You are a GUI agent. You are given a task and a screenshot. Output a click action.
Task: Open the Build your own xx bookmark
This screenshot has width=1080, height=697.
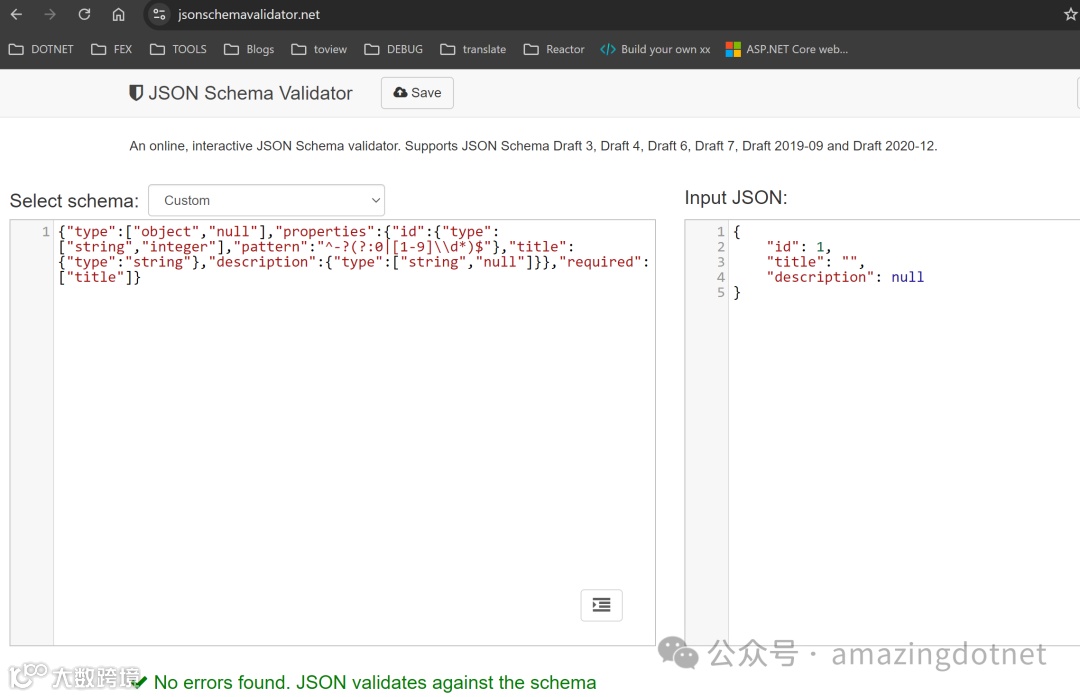pyautogui.click(x=655, y=50)
